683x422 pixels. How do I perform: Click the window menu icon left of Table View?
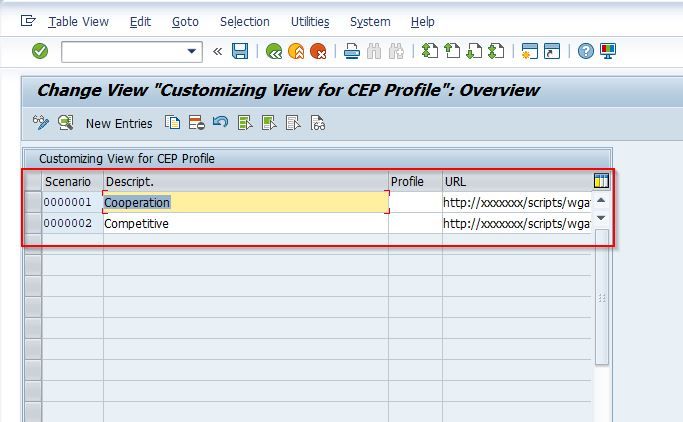(x=28, y=20)
